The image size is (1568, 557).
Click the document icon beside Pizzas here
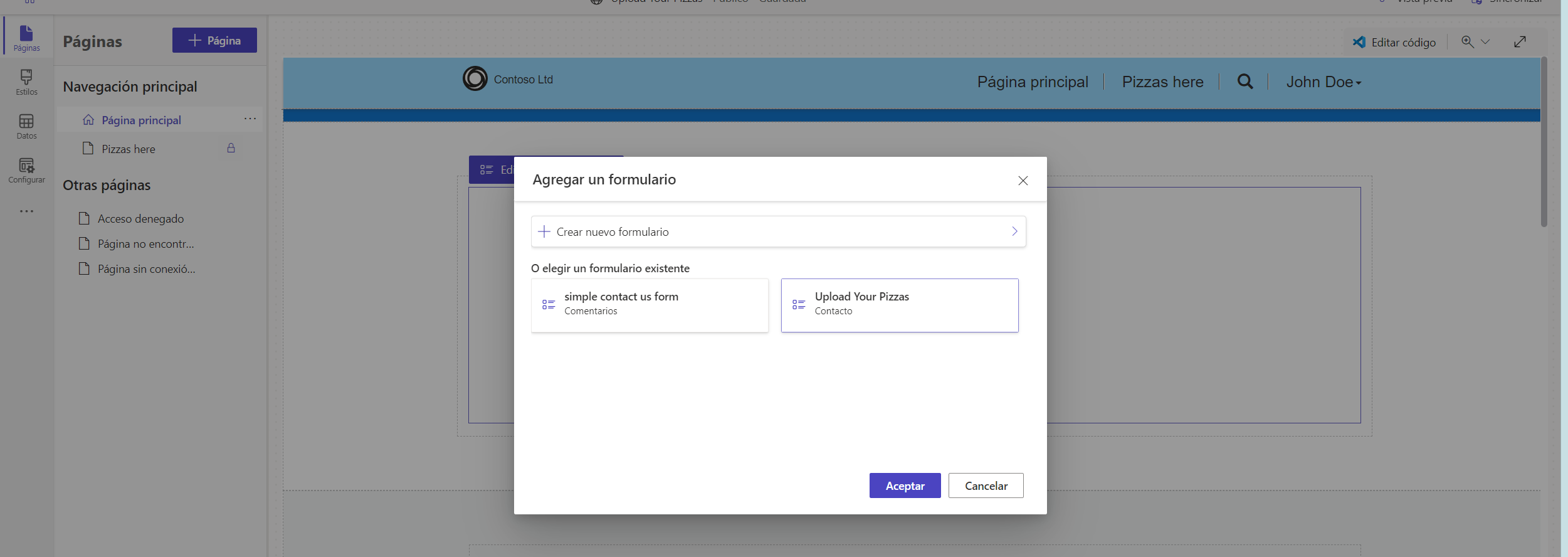(88, 149)
